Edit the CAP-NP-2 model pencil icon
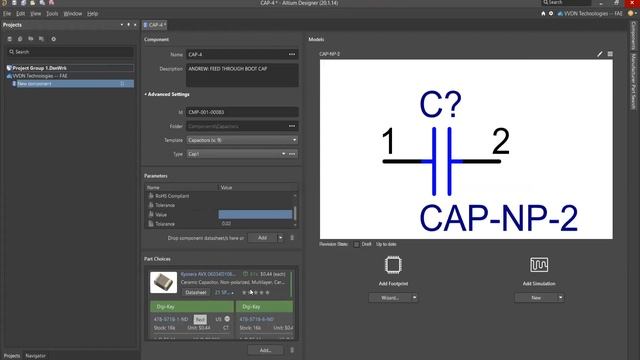This screenshot has height=360, width=640. [600, 54]
